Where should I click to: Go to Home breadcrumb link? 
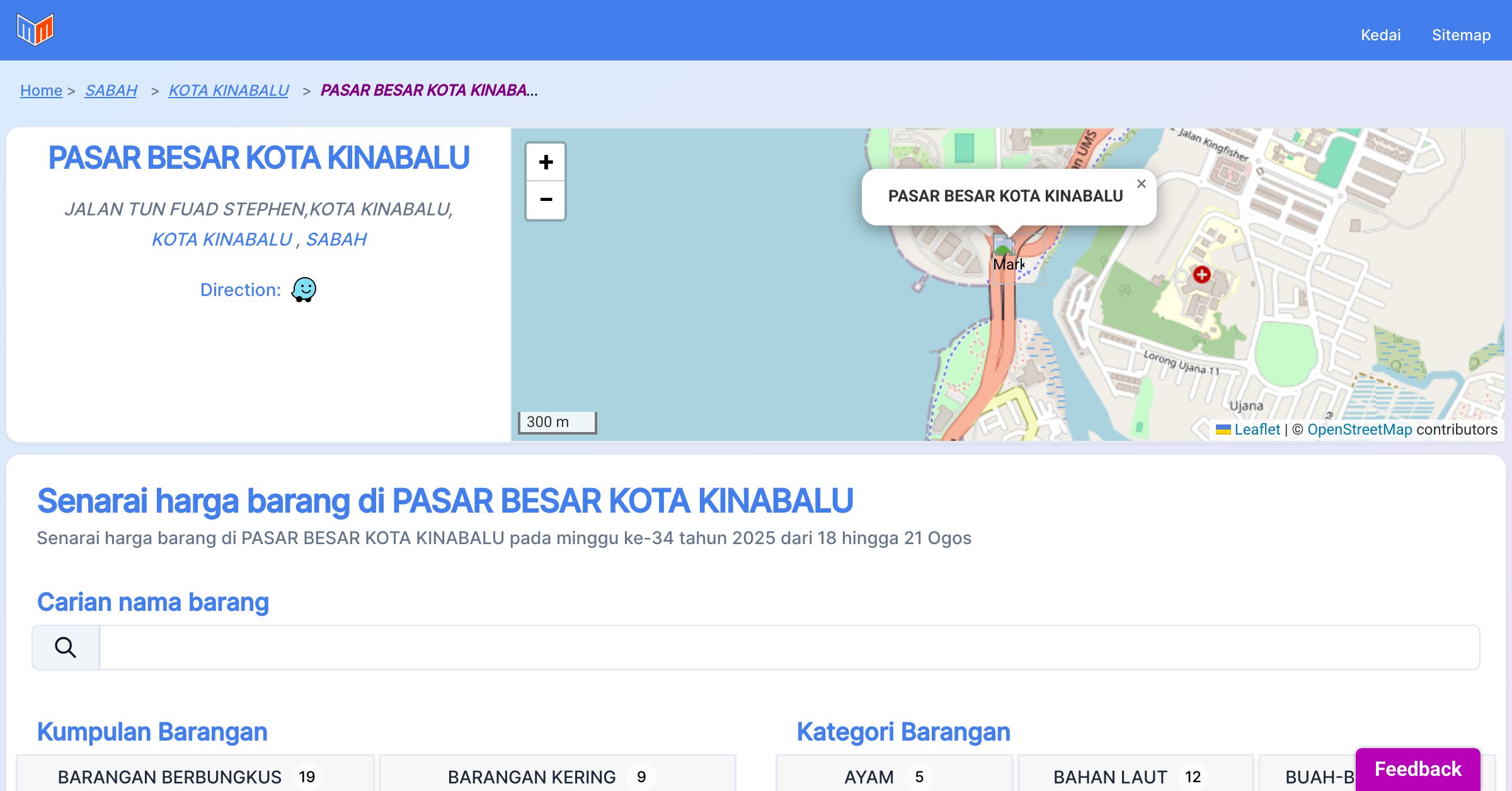pyautogui.click(x=41, y=91)
